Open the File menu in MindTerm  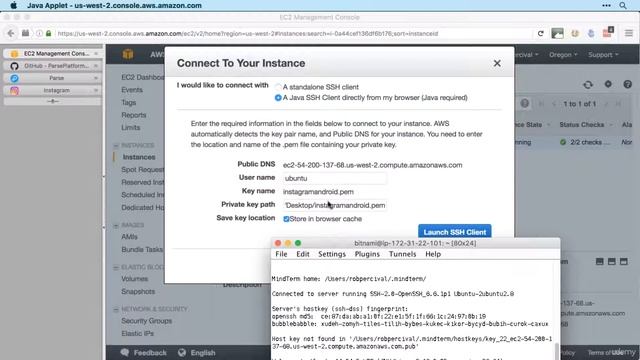tap(281, 254)
